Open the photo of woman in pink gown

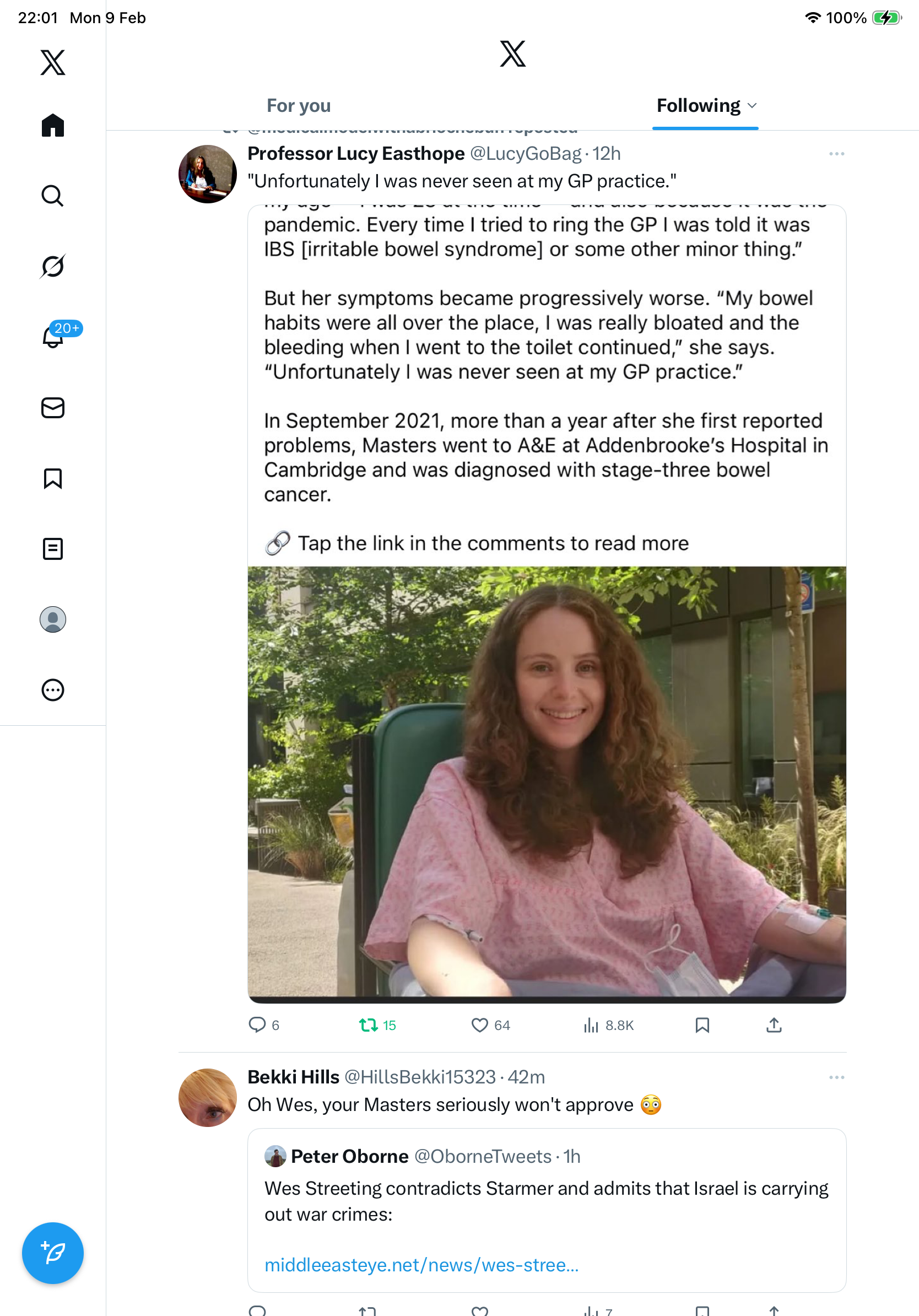[547, 783]
